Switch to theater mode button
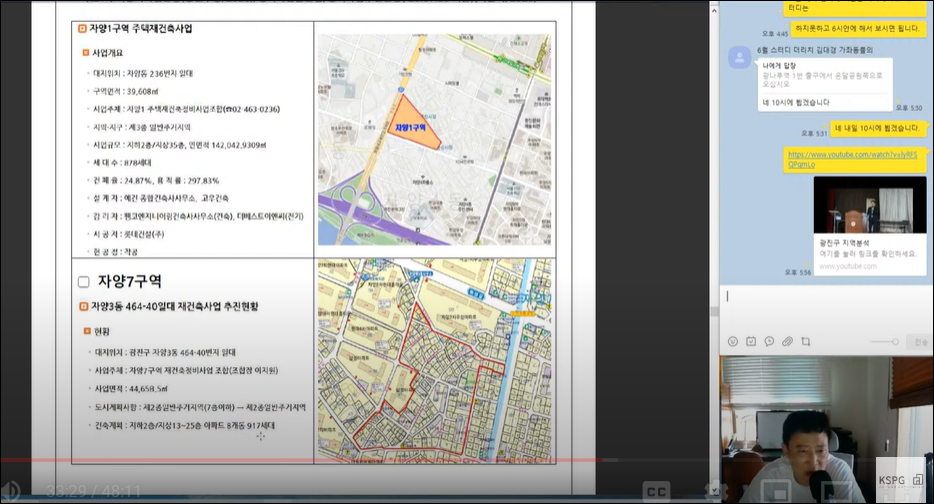This screenshot has width=934, height=504. 836,491
